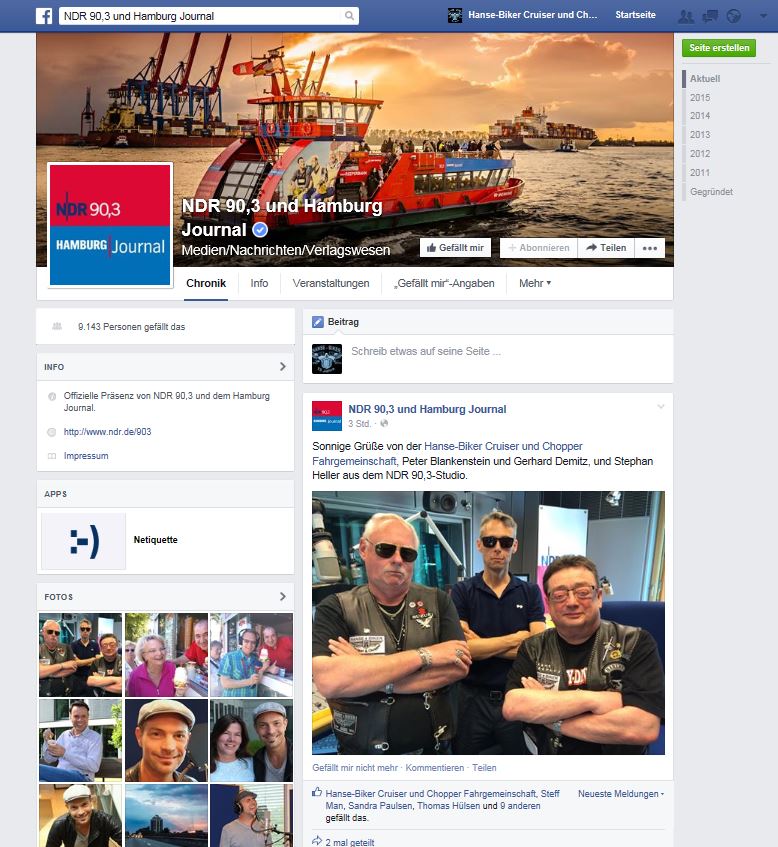Viewport: 778px width, 847px height.
Task: Open the three-dots more actions button
Action: click(649, 248)
